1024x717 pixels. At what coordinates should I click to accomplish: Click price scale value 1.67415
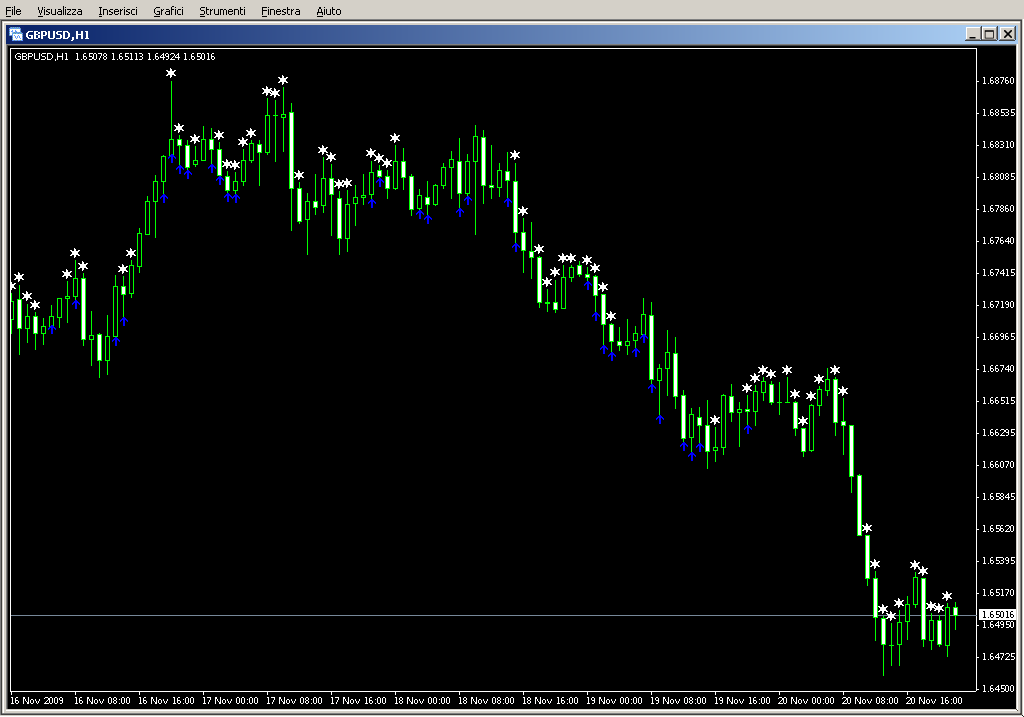999,273
